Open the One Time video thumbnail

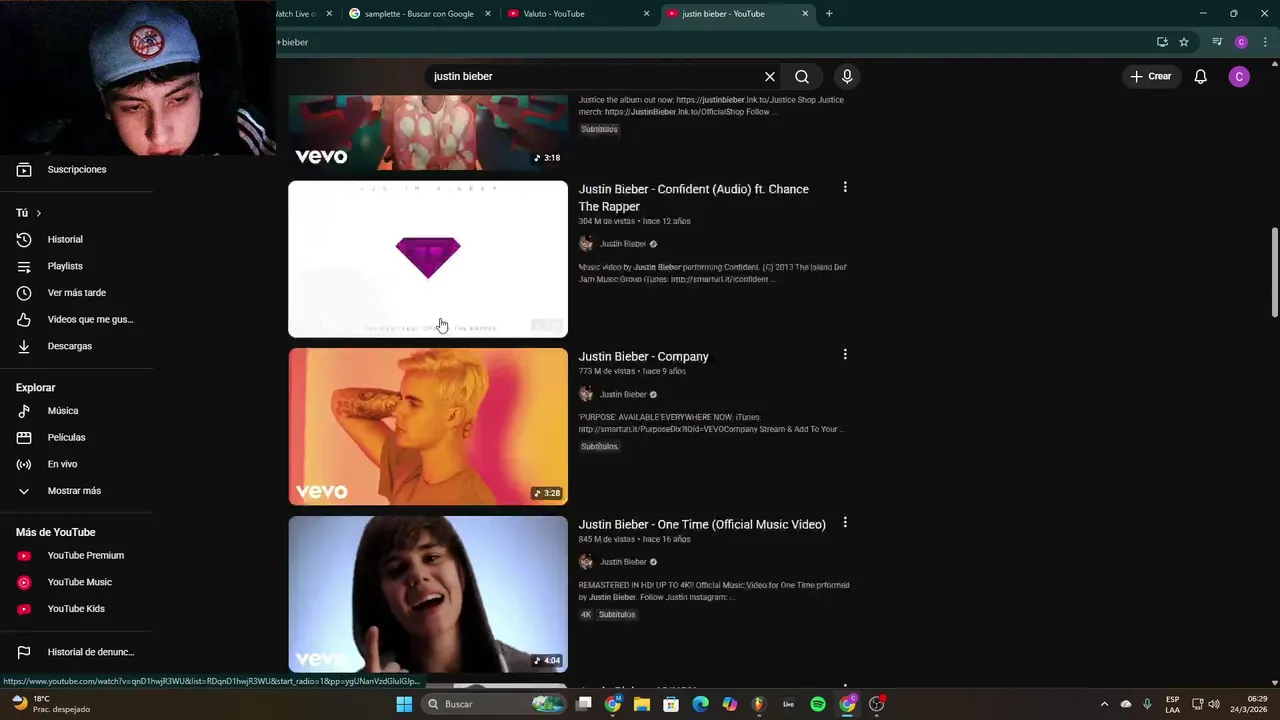point(428,594)
